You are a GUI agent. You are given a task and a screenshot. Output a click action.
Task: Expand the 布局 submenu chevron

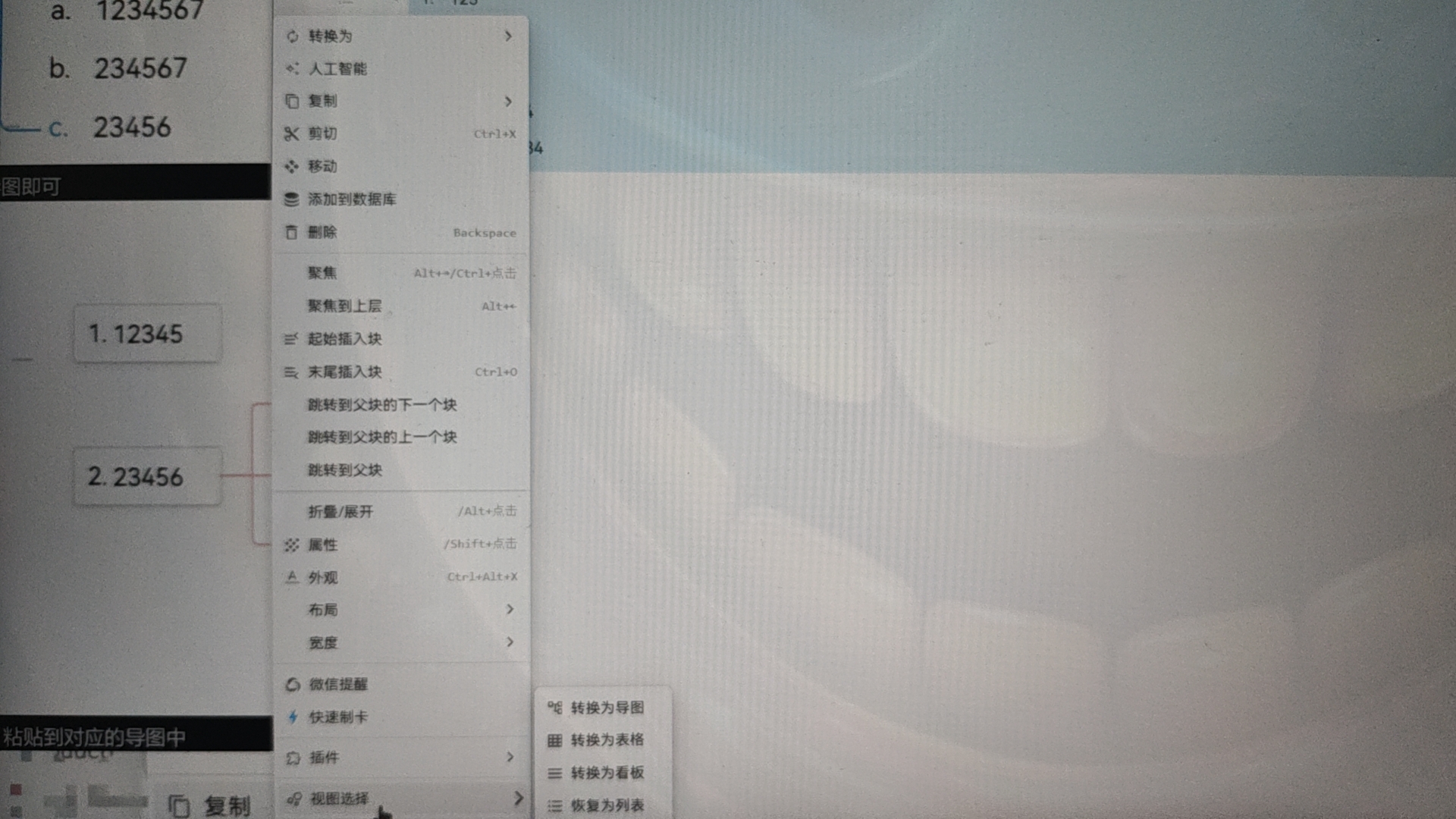point(510,610)
